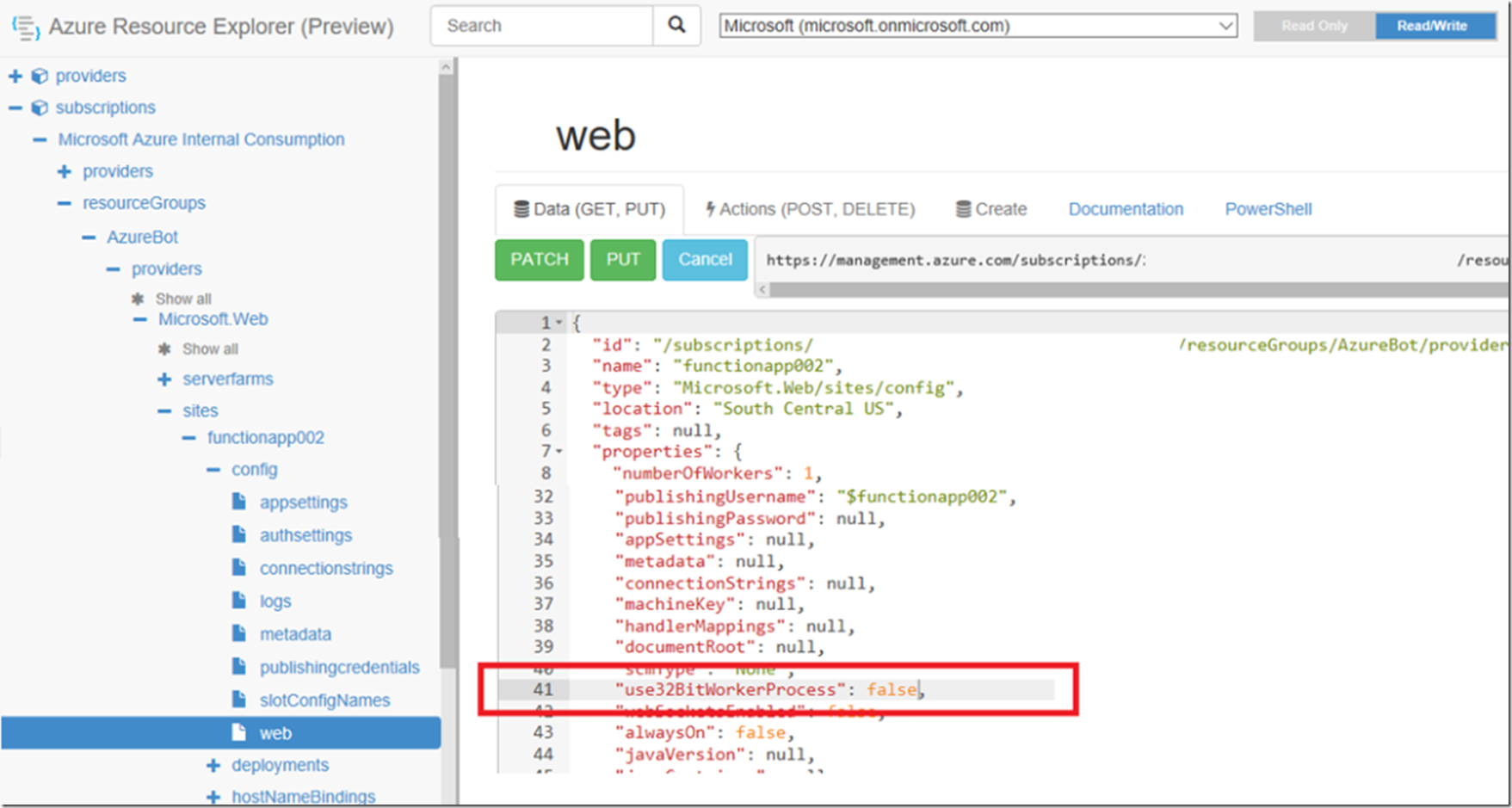Viewport: 1512px width, 808px height.
Task: Collapse the resourceGroups node
Action: [x=65, y=203]
